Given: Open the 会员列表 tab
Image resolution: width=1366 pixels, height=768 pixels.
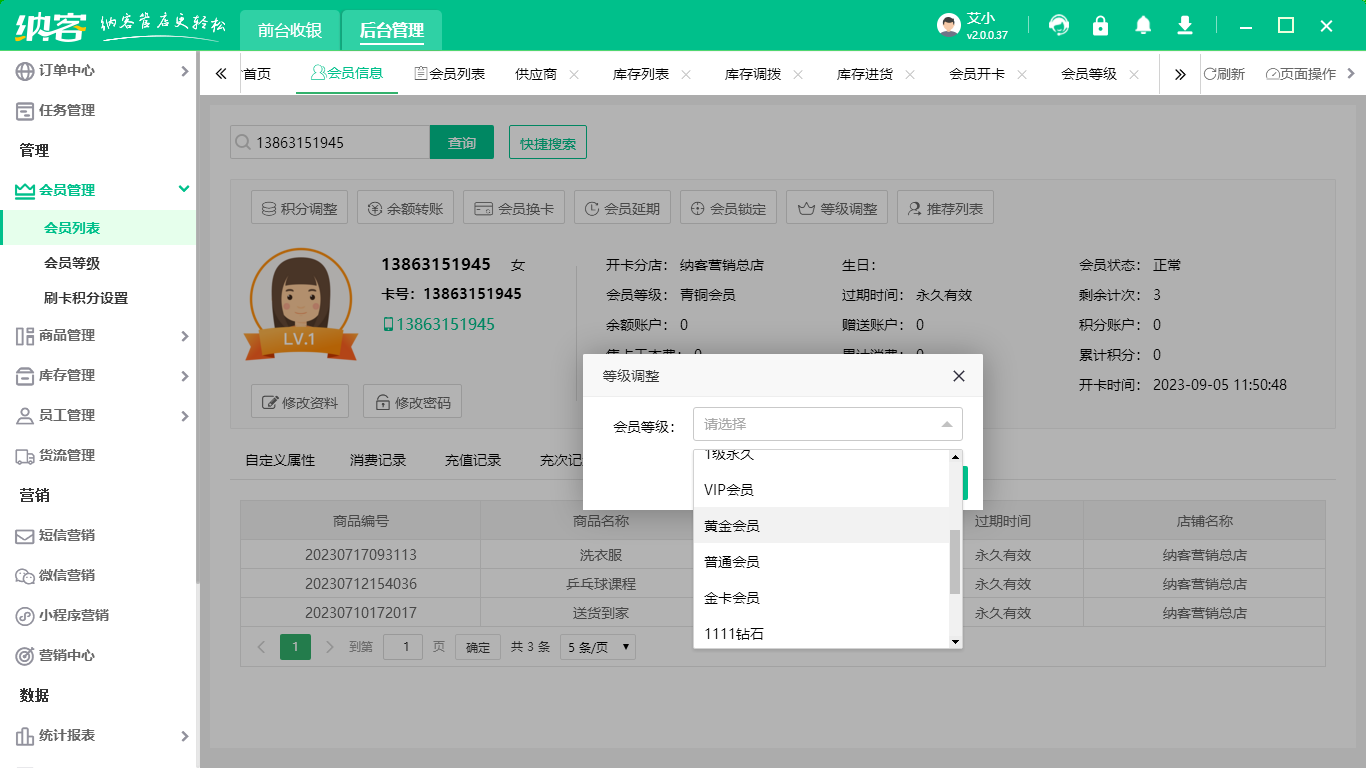Looking at the screenshot, I should tap(449, 74).
